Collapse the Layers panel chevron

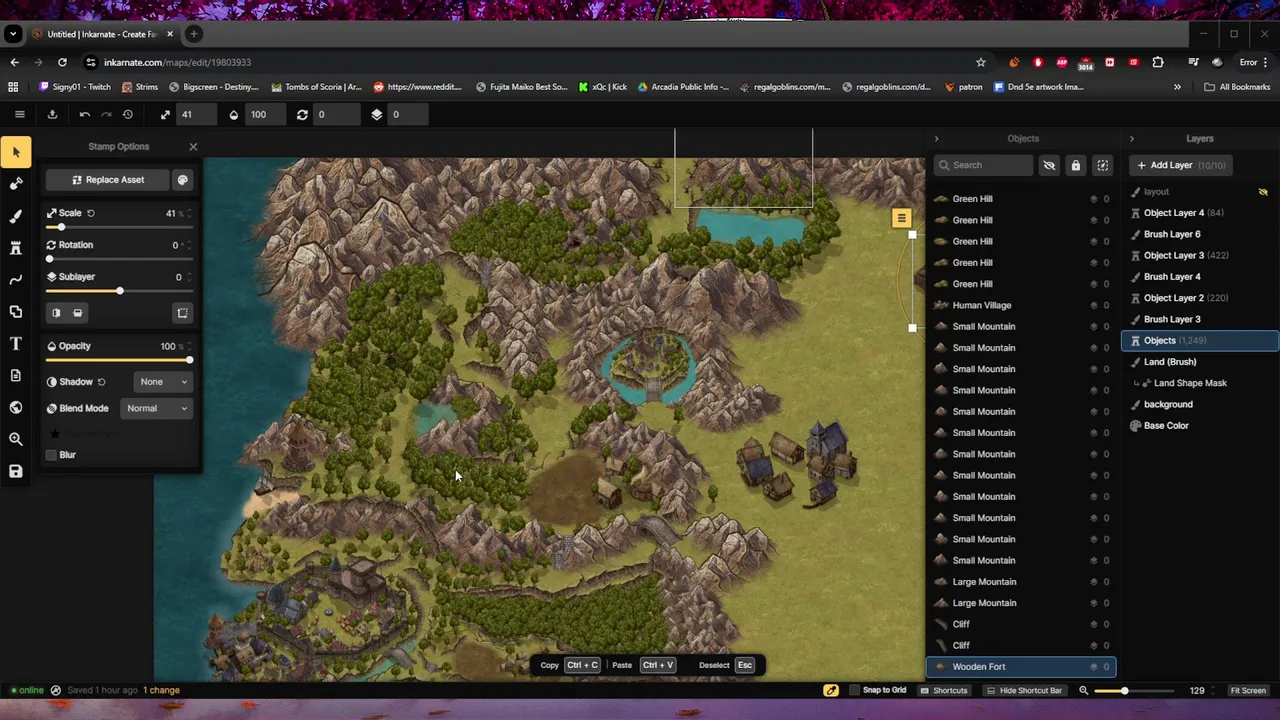click(1131, 139)
